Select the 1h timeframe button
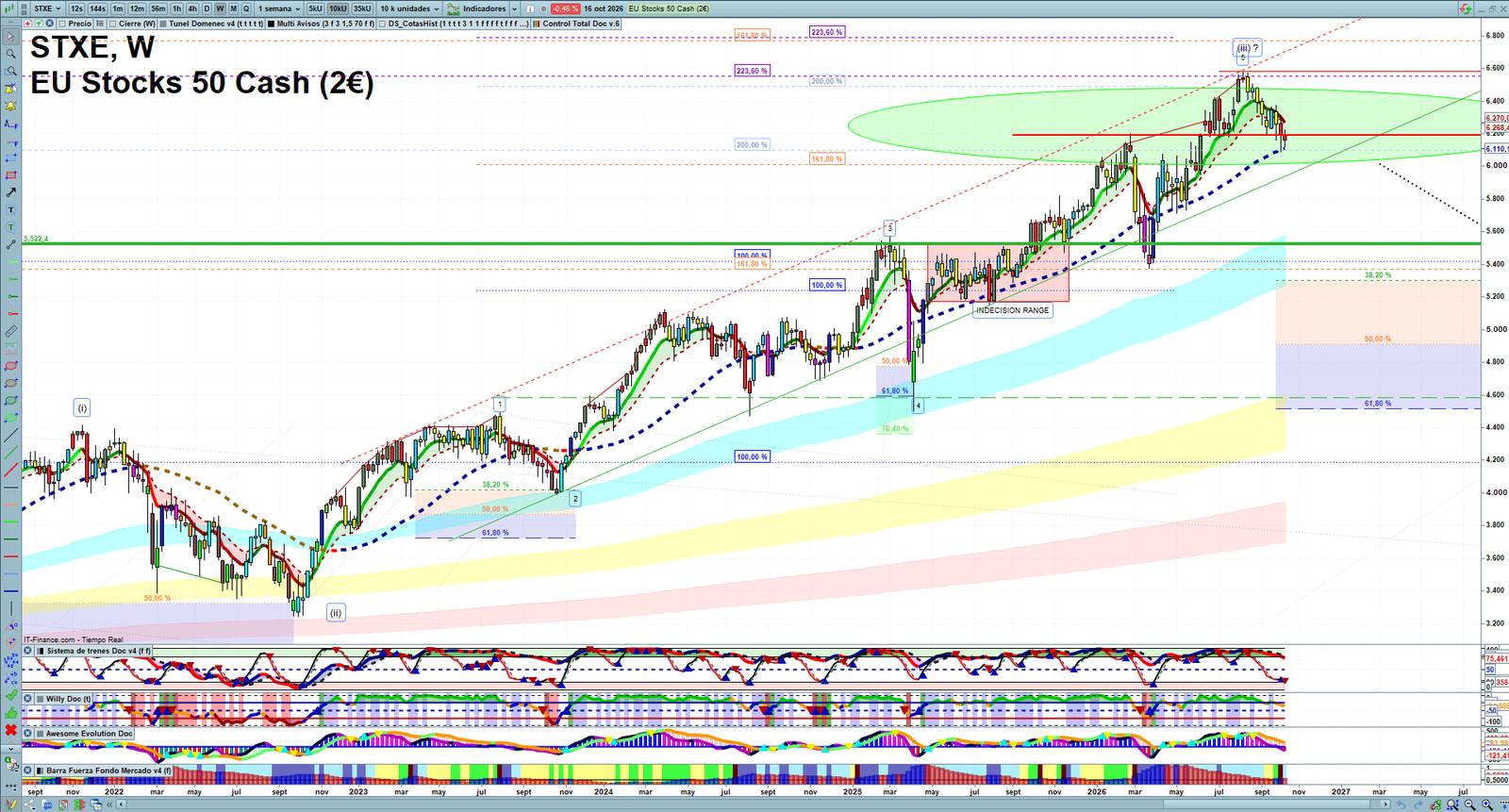 (x=176, y=8)
